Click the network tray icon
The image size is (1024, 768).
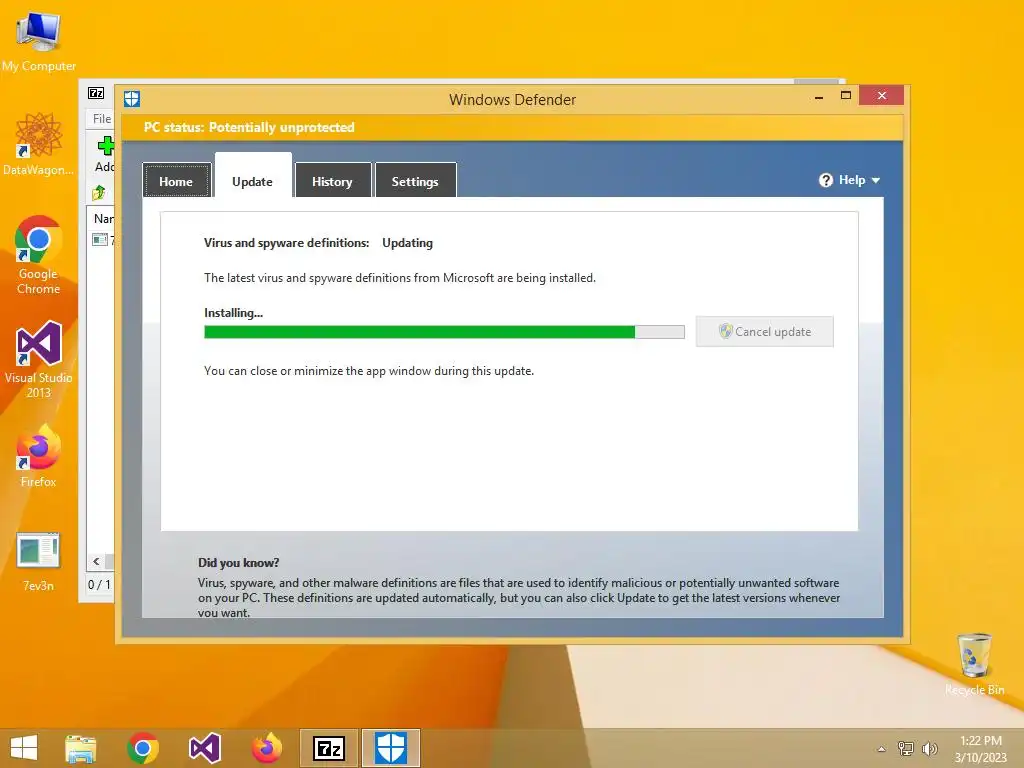pyautogui.click(x=906, y=748)
